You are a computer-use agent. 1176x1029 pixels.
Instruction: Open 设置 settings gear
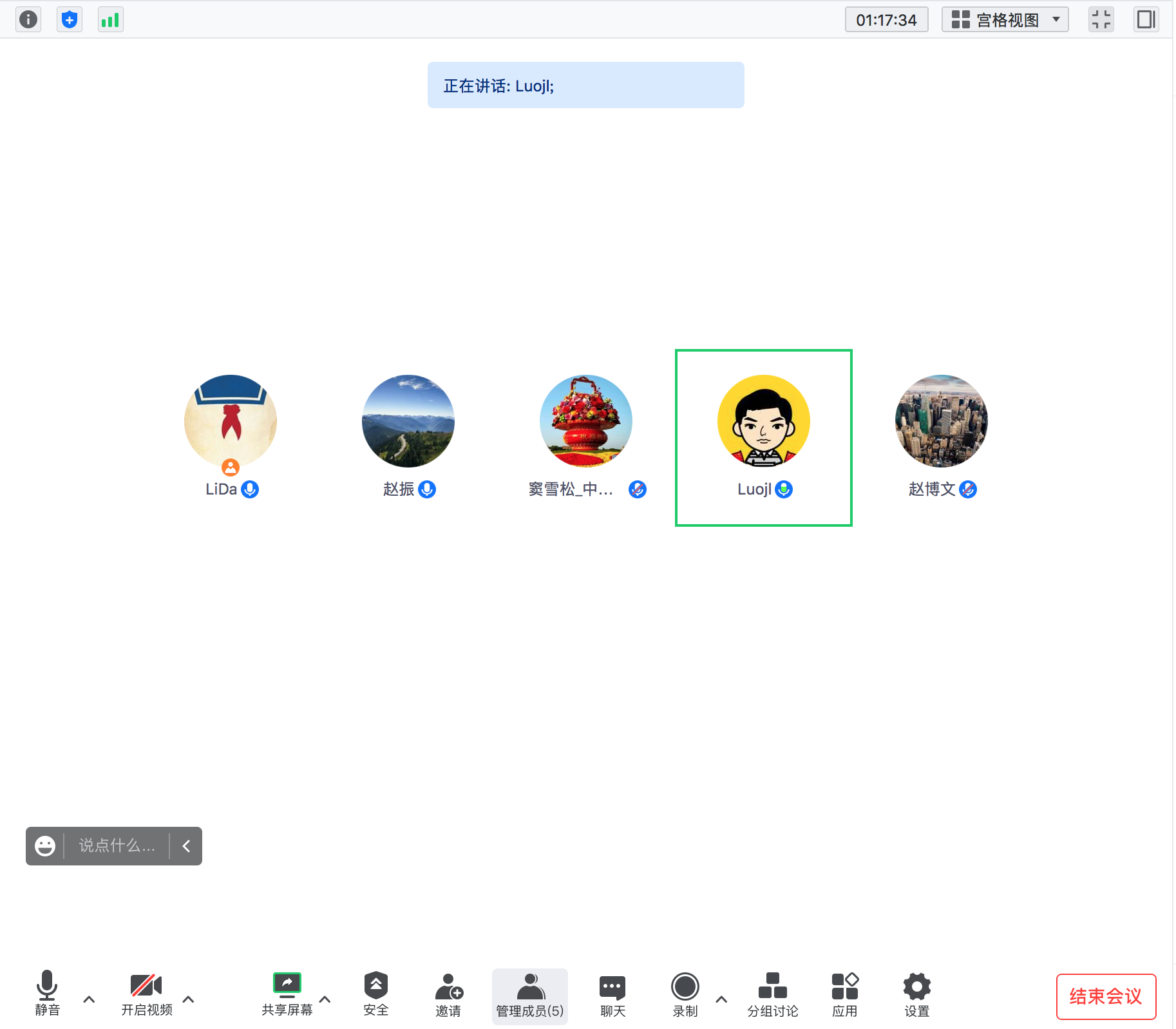pyautogui.click(x=916, y=994)
